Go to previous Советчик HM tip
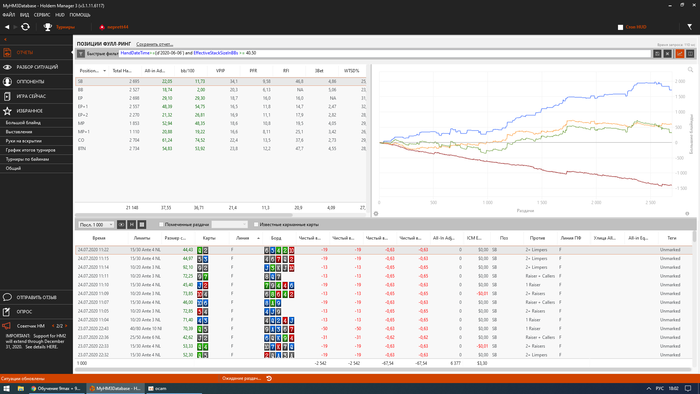Screen dimensions: 700x394 (x=53, y=326)
